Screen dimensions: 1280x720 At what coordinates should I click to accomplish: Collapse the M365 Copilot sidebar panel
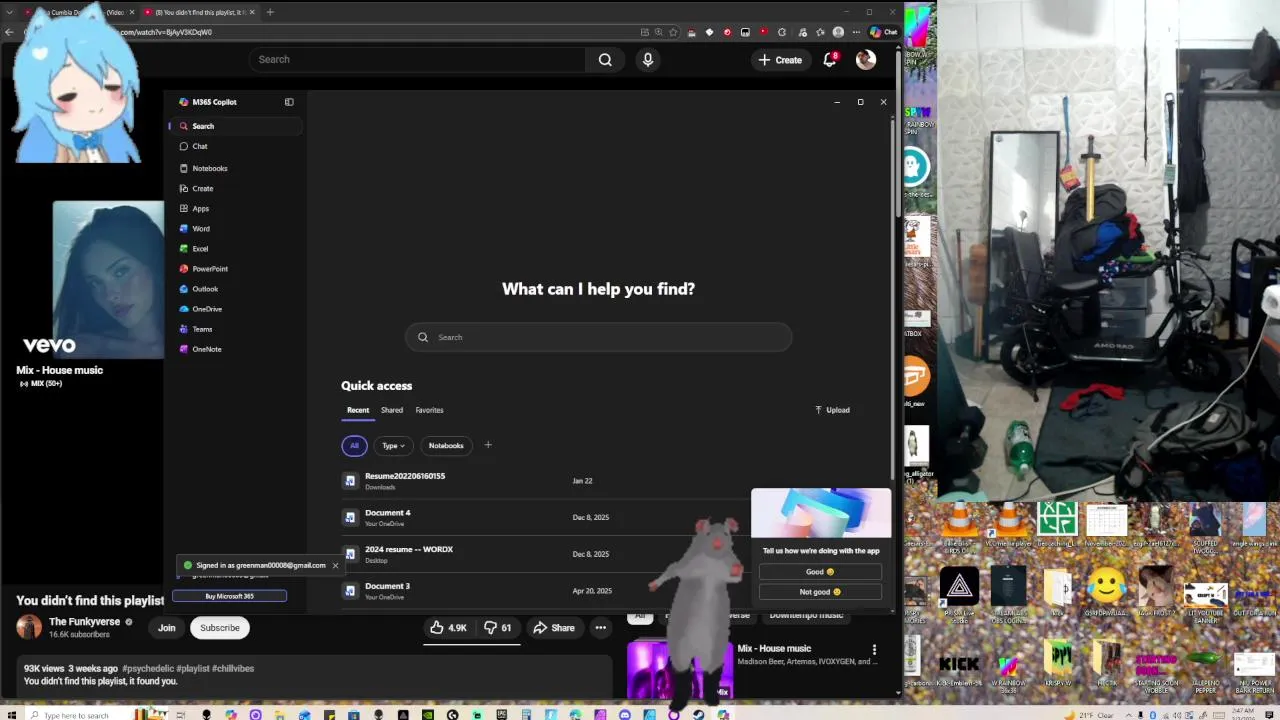point(289,102)
